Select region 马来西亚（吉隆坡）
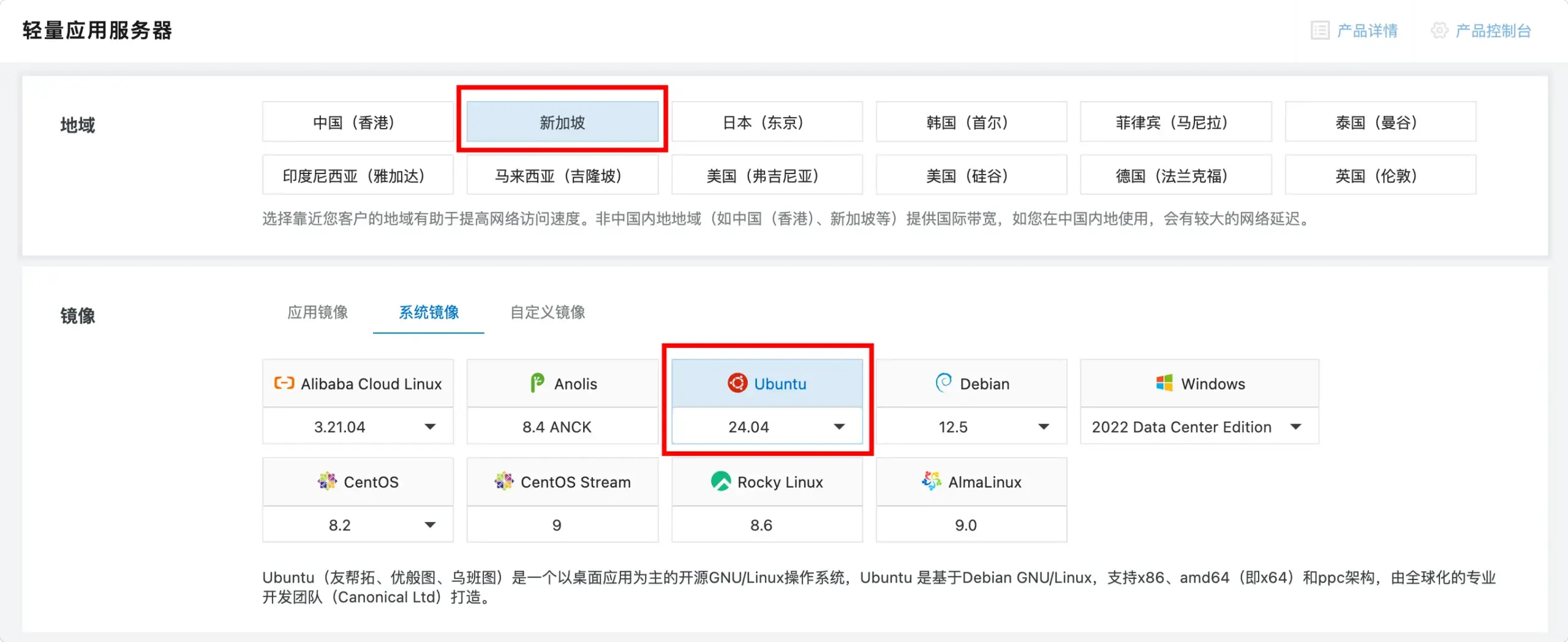The height and width of the screenshot is (642, 1568). pyautogui.click(x=562, y=175)
